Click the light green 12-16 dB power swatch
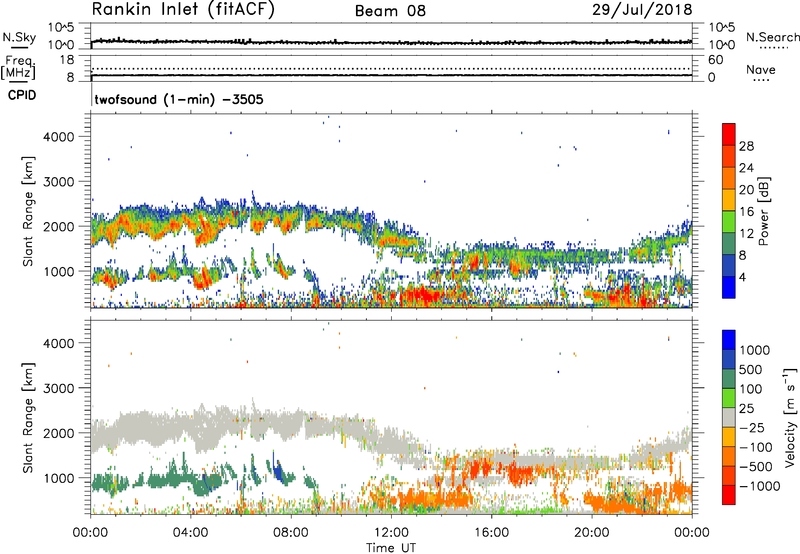Viewport: 800px width, 554px height. tap(729, 222)
